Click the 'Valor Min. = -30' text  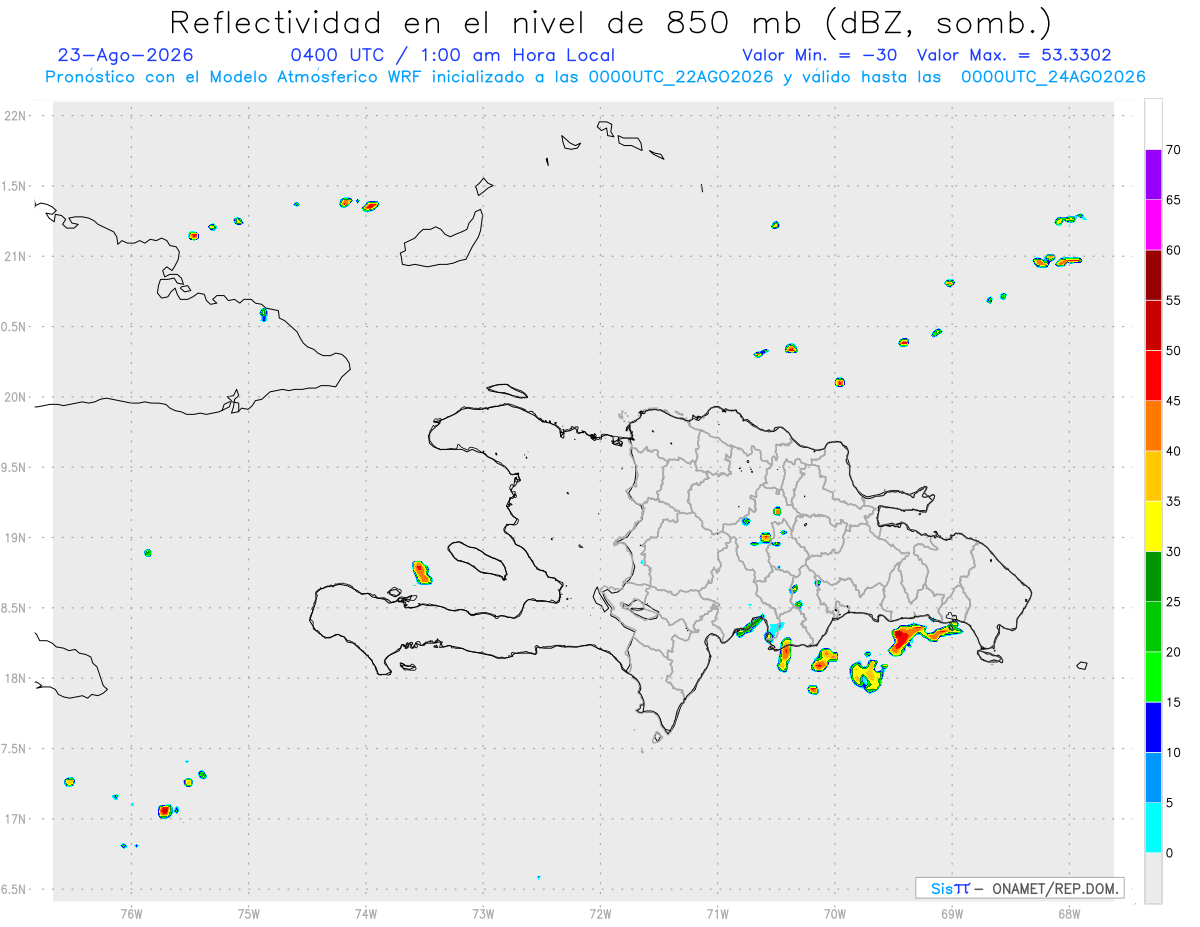[x=819, y=55]
